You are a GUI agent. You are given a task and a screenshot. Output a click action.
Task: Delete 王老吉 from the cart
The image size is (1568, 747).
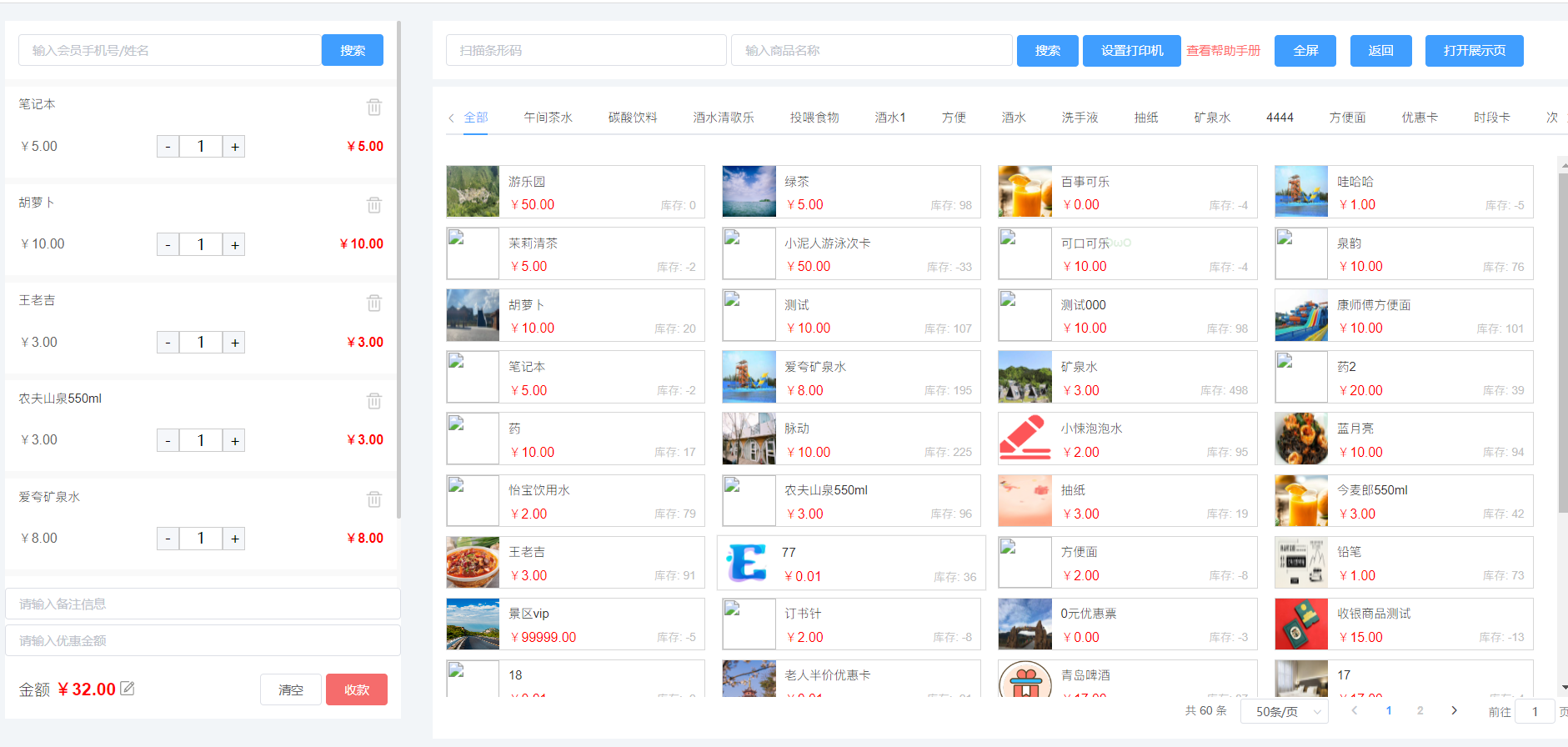pos(374,303)
